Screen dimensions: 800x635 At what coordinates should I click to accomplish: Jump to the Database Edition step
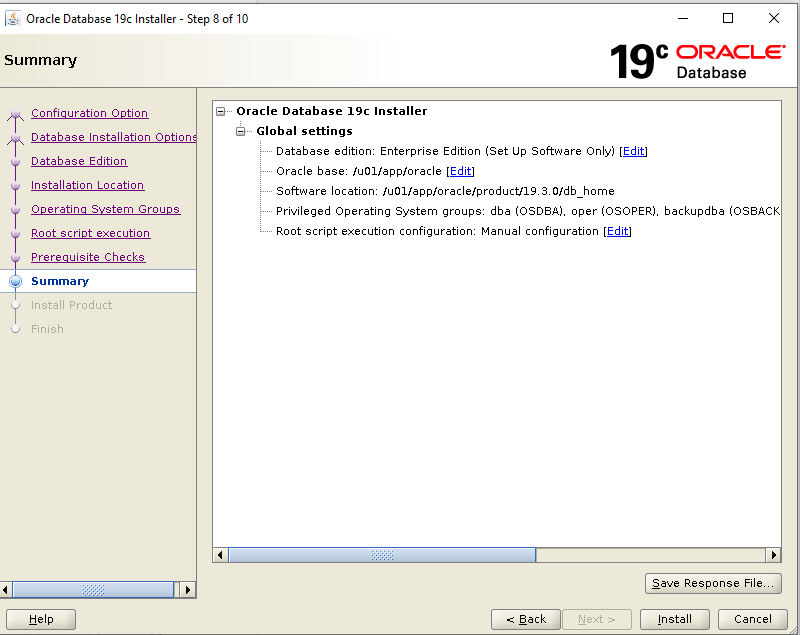pos(79,161)
